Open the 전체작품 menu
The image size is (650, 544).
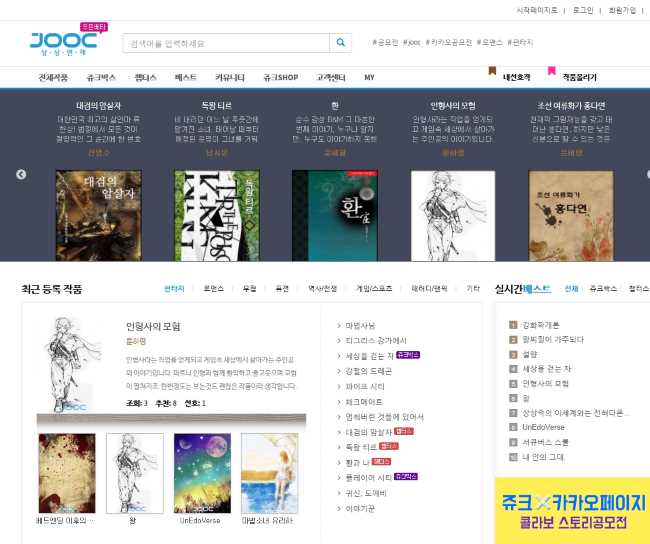(x=53, y=77)
